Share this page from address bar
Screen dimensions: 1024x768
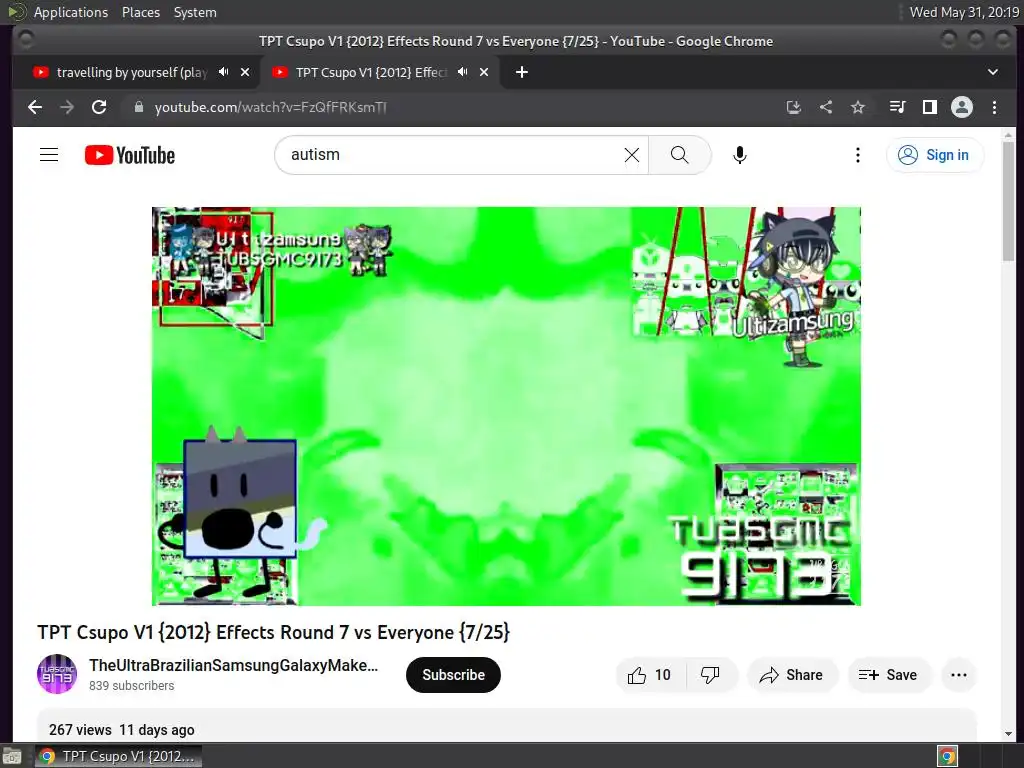[826, 107]
